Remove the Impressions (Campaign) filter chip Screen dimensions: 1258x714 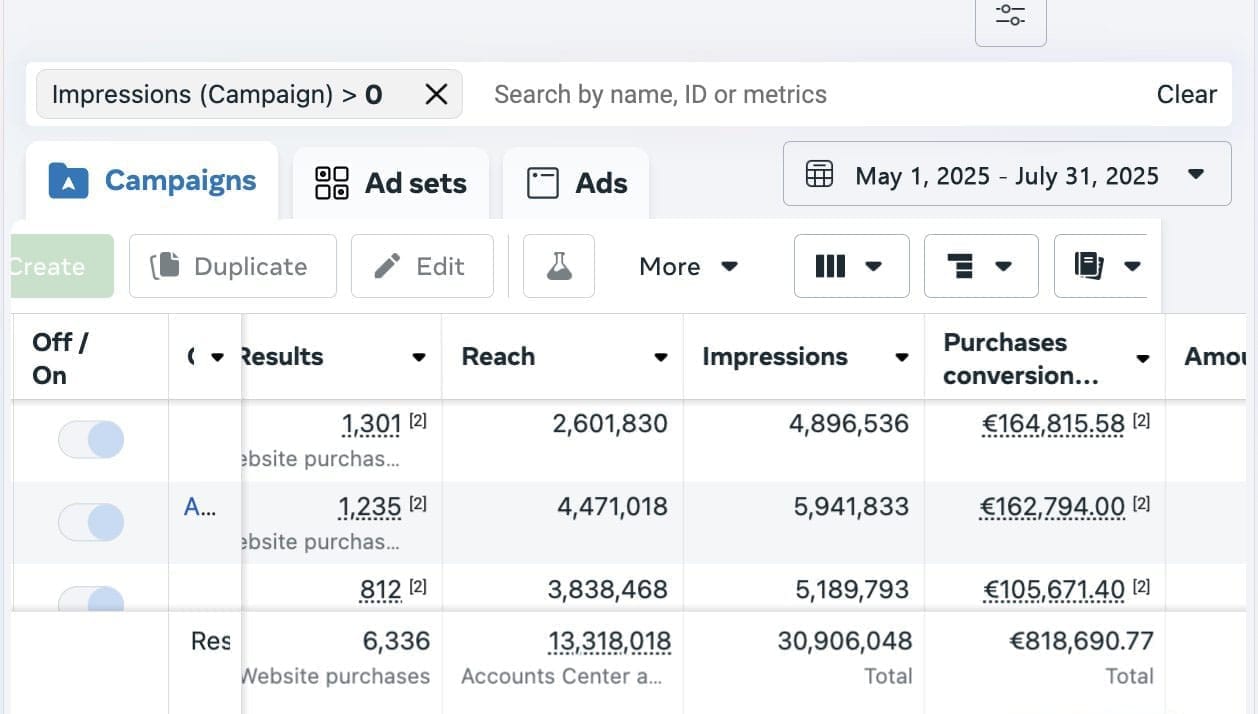[436, 94]
